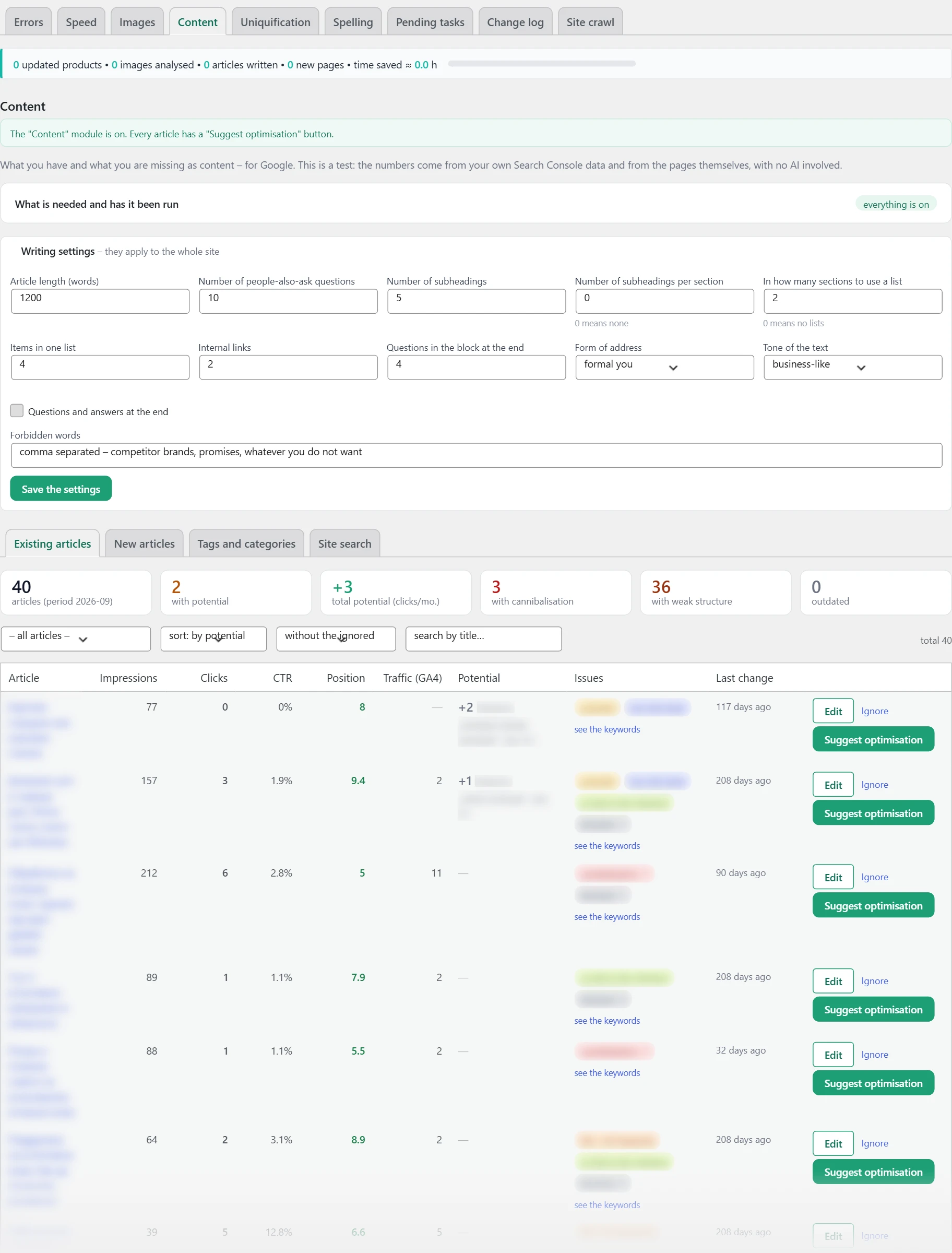Screen dimensions: 952x1253
Task: Click the Number of subheadings field
Action: (x=476, y=301)
